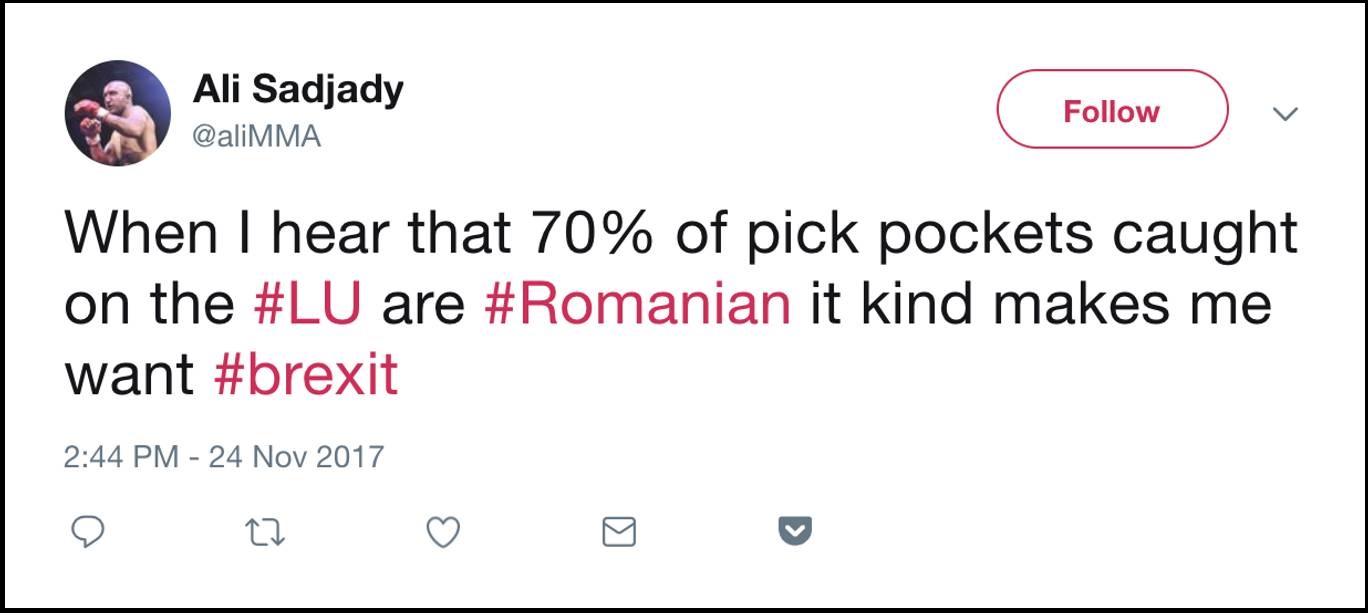Expand the tweet options chevron menu
The image size is (1368, 615).
pyautogui.click(x=1284, y=113)
